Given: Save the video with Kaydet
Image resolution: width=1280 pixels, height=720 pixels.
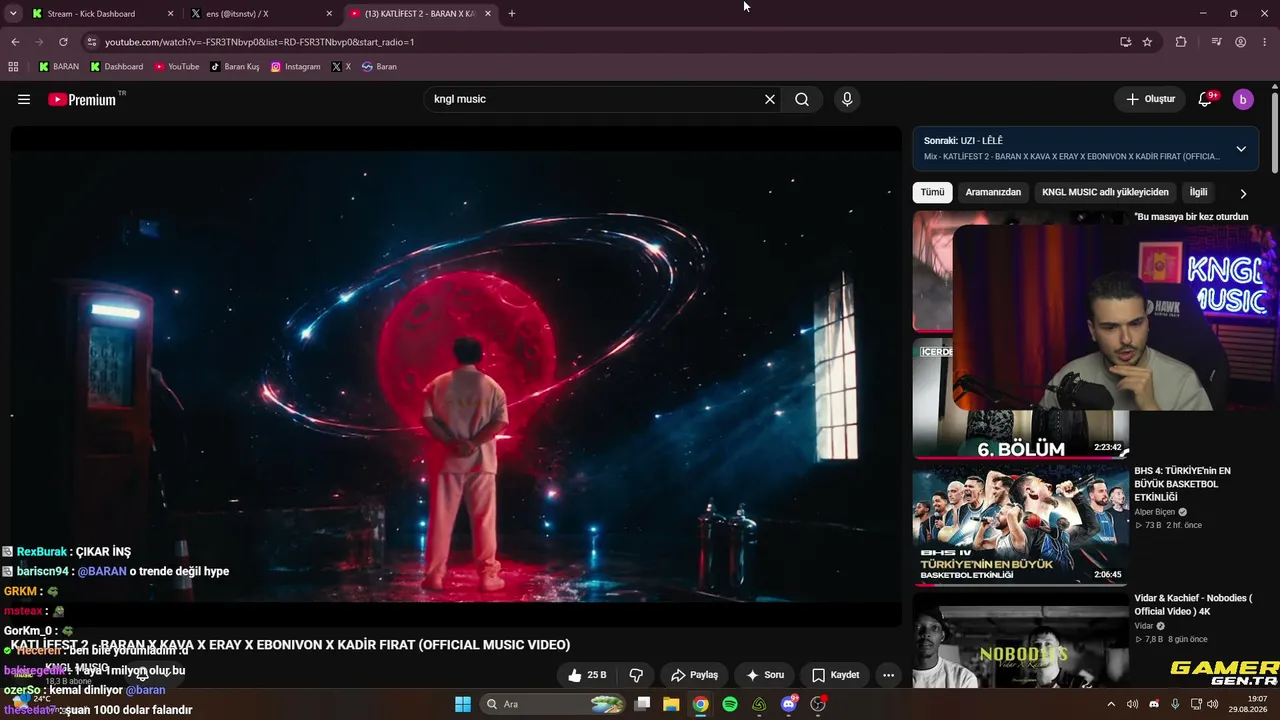Looking at the screenshot, I should [835, 675].
